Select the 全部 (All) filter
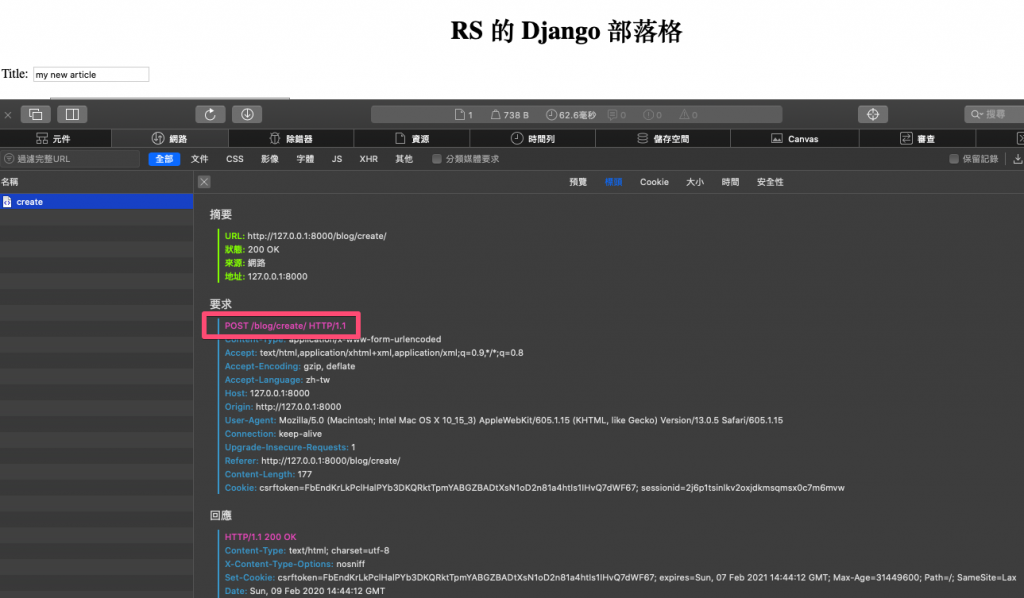 point(164,159)
